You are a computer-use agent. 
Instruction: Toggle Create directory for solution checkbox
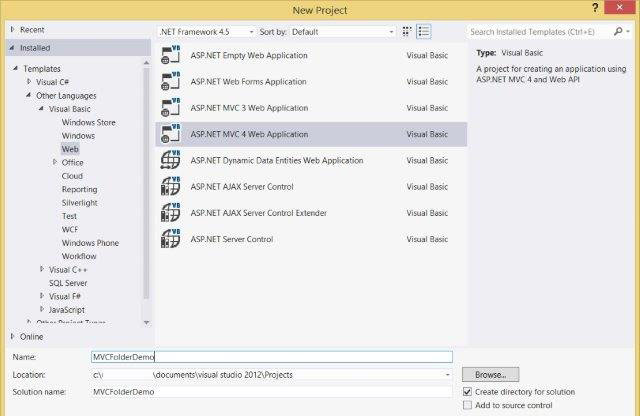pyautogui.click(x=467, y=392)
